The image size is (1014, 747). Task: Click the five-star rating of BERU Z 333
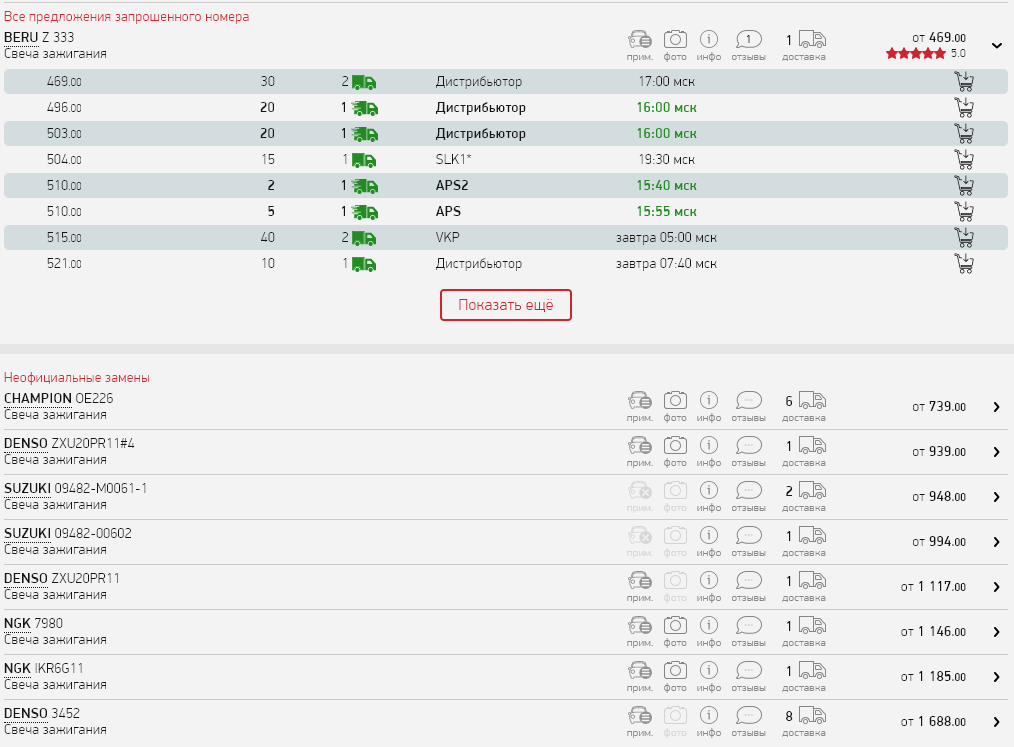pos(916,54)
